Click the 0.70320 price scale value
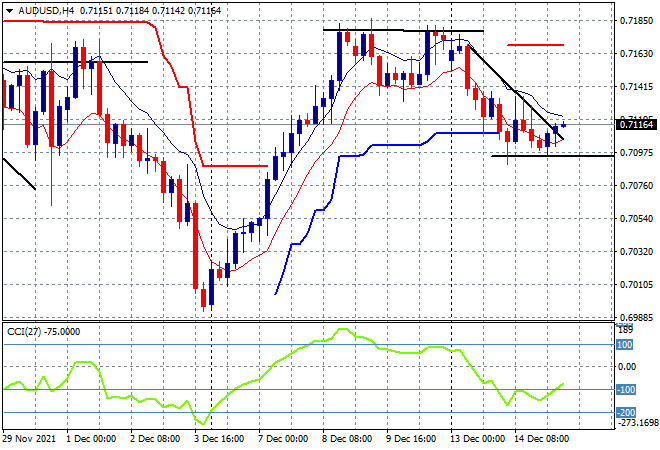 (636, 252)
